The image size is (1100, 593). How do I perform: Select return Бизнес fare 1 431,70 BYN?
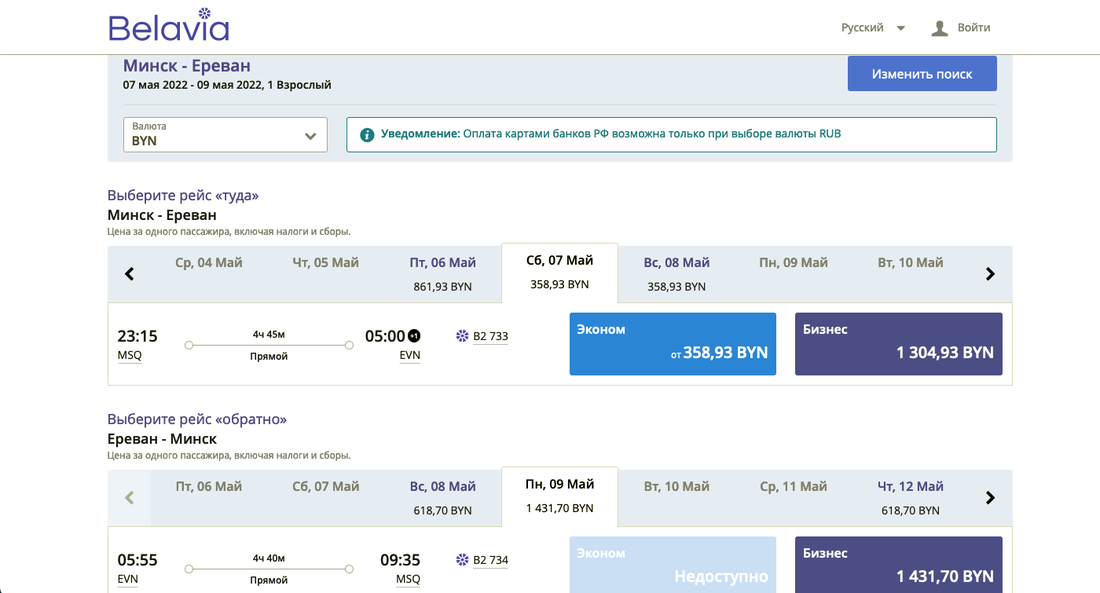[x=898, y=565]
